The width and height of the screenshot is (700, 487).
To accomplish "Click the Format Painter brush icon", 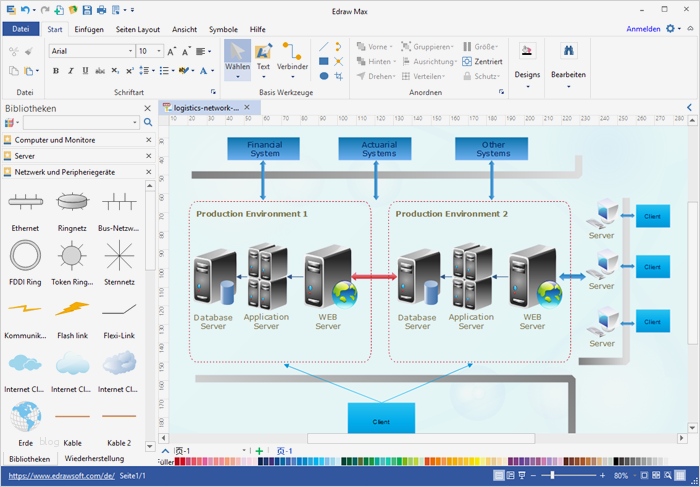I will 29,52.
